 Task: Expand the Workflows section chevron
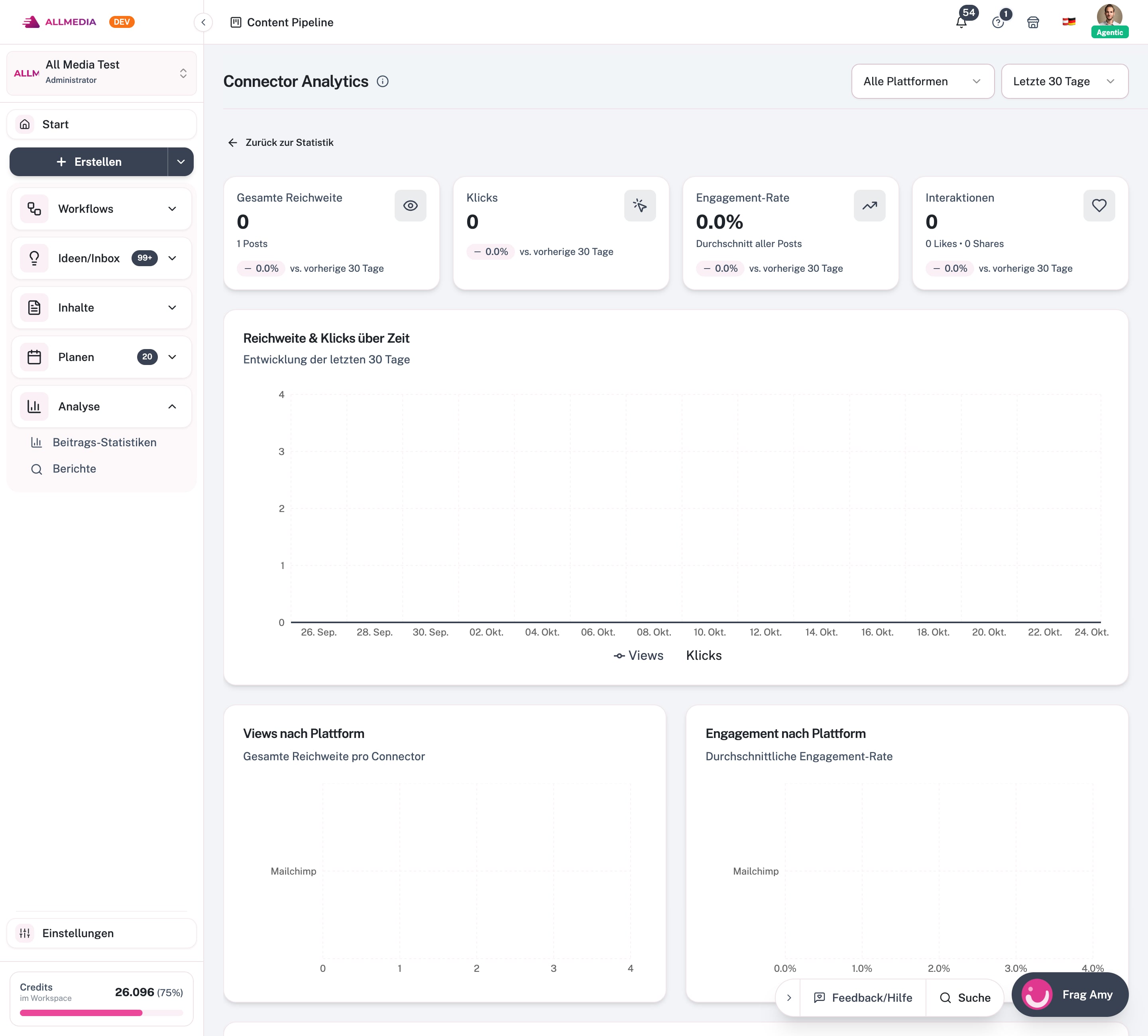[172, 209]
